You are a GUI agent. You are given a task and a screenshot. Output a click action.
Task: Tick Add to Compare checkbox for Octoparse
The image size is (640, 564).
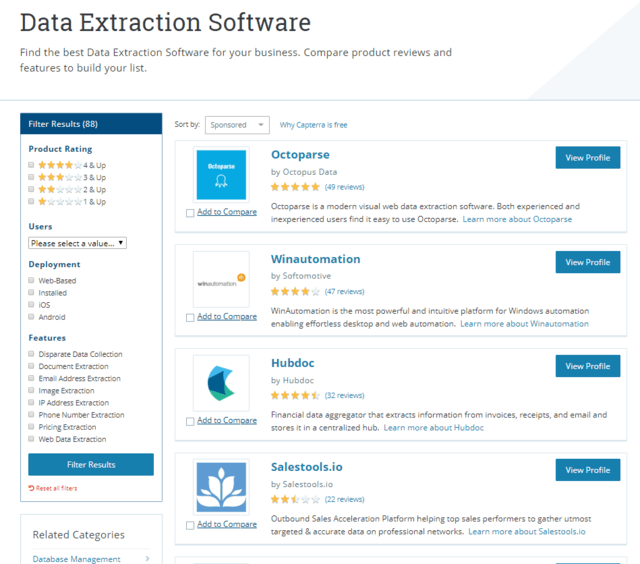point(190,213)
